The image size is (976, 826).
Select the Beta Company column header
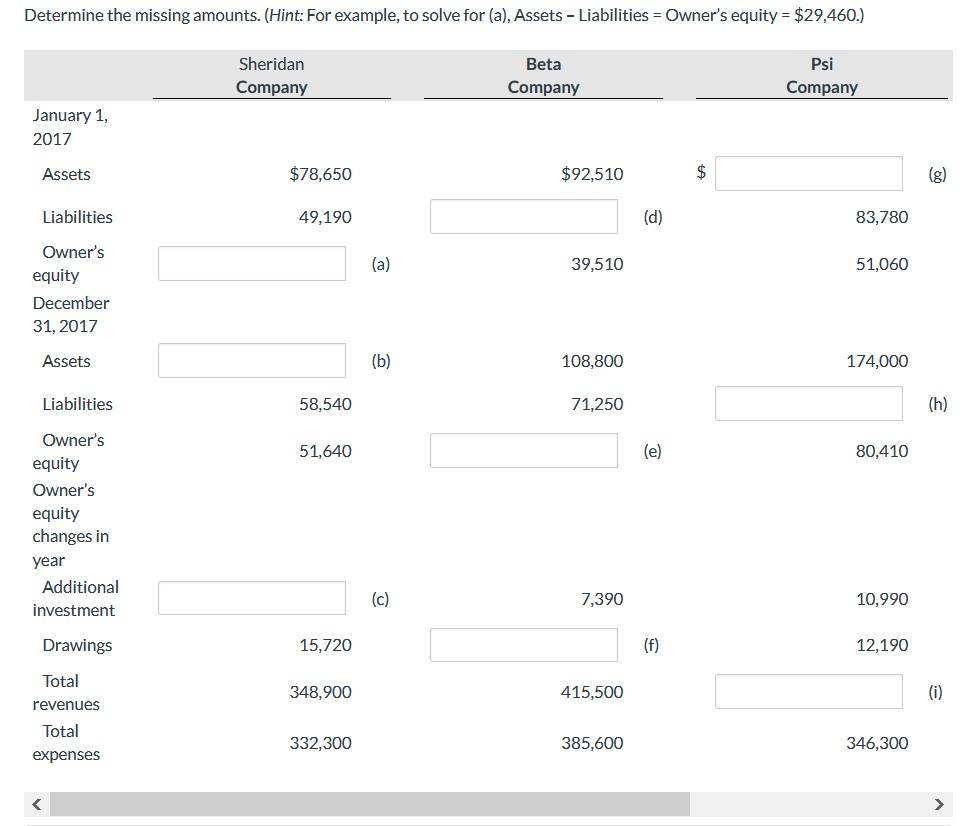(x=543, y=75)
